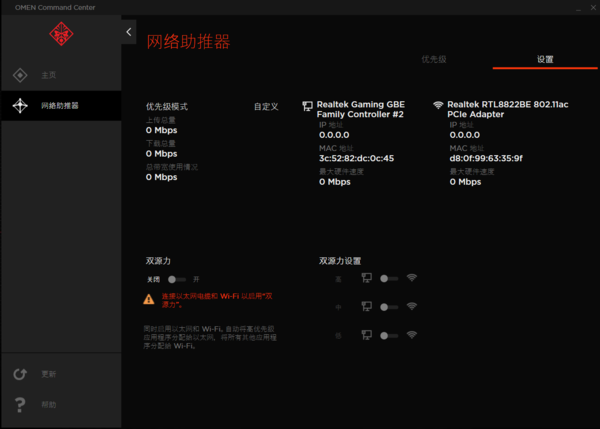The image size is (600, 429).
Task: Open the 主页 home page label
Action: [x=49, y=75]
